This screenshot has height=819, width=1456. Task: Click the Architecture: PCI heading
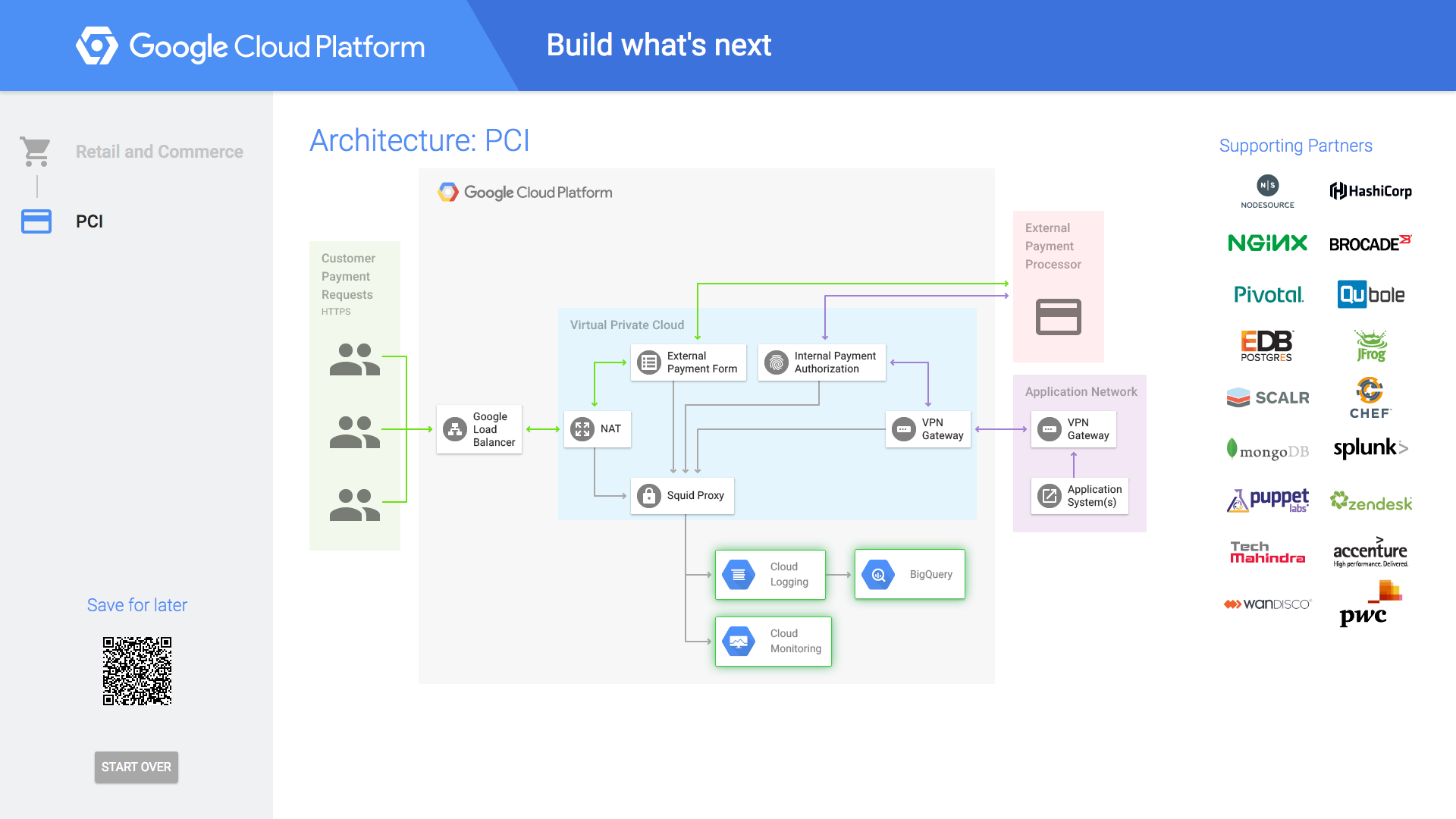pyautogui.click(x=420, y=140)
